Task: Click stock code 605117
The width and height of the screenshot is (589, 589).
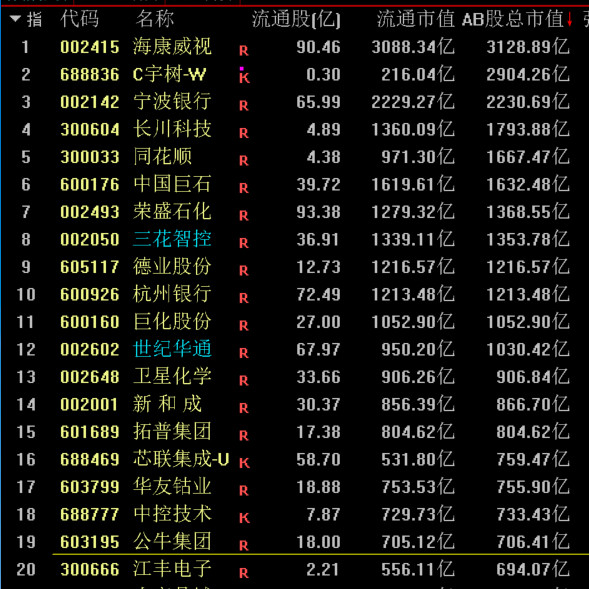Action: pyautogui.click(x=90, y=267)
